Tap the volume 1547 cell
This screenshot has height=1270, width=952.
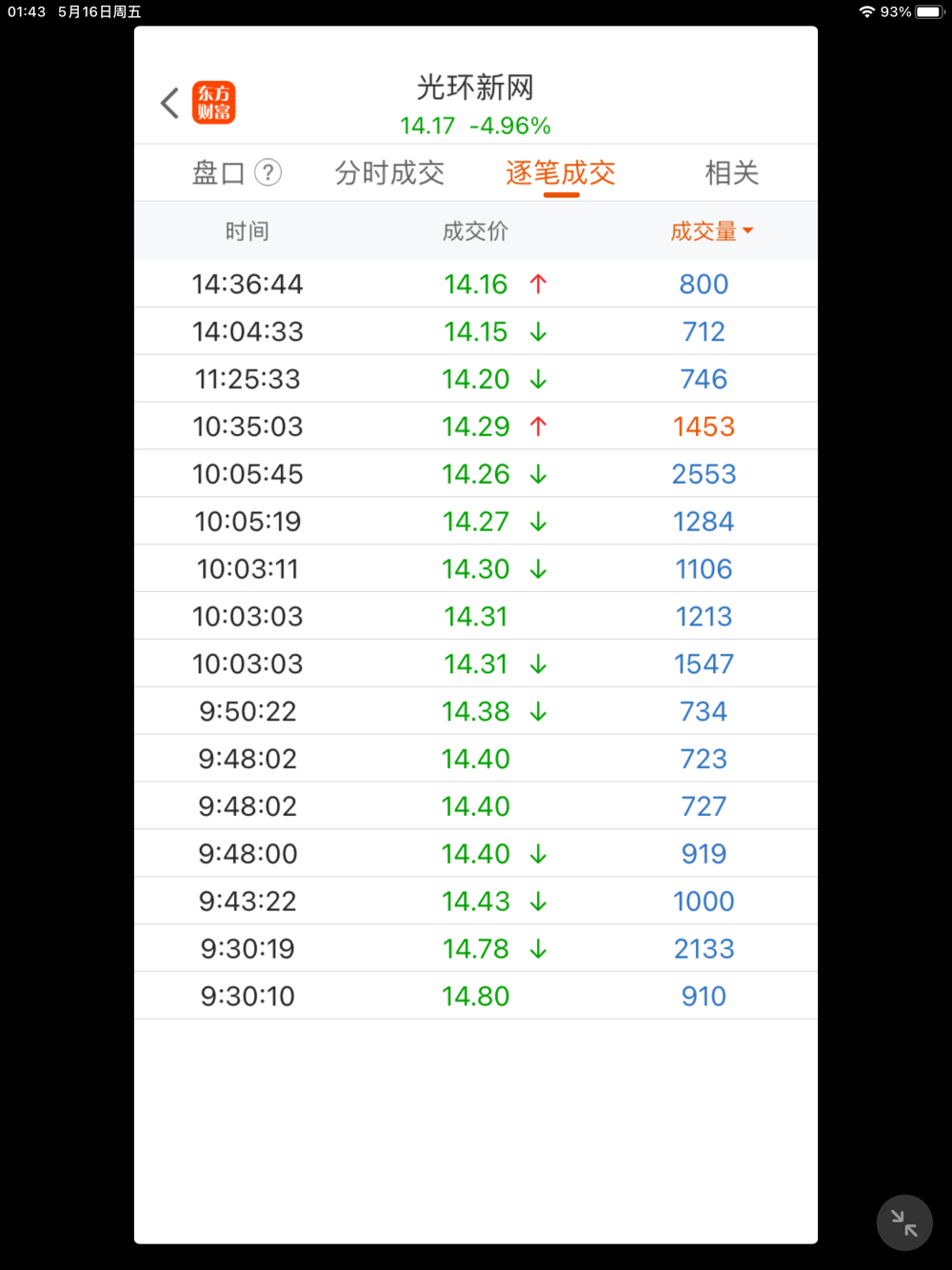tap(704, 664)
